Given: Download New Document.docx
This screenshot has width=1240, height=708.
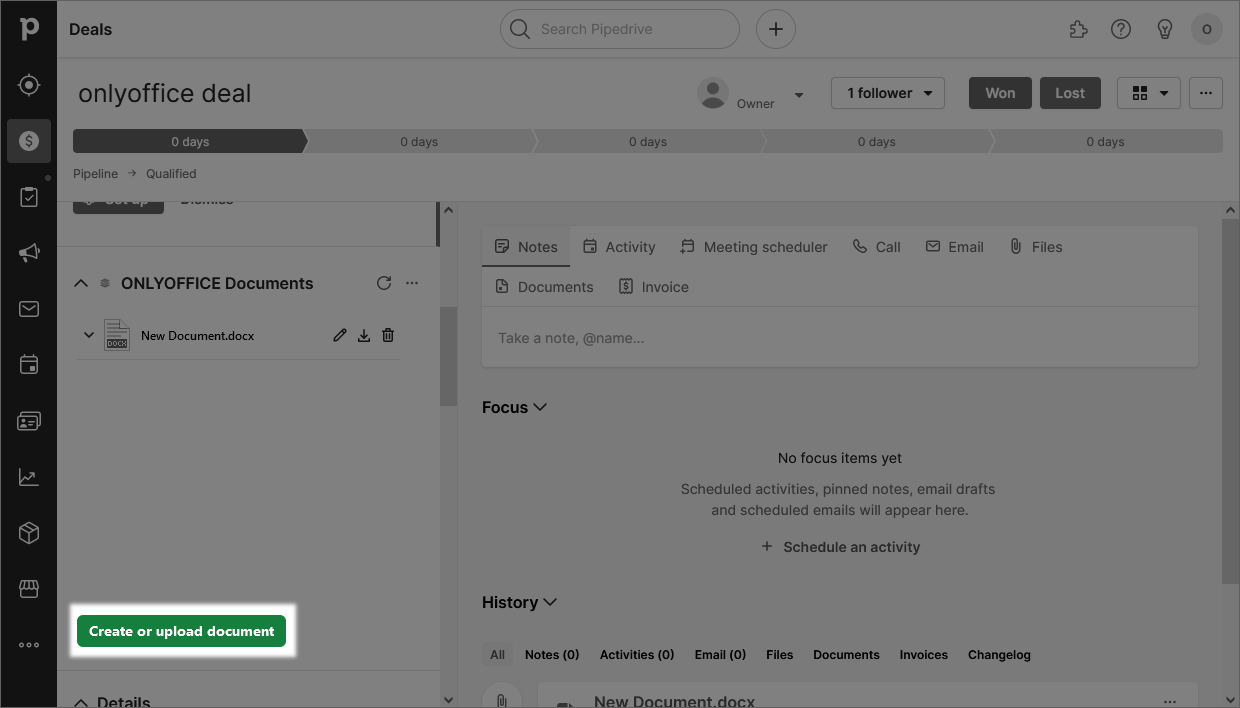Looking at the screenshot, I should (363, 335).
